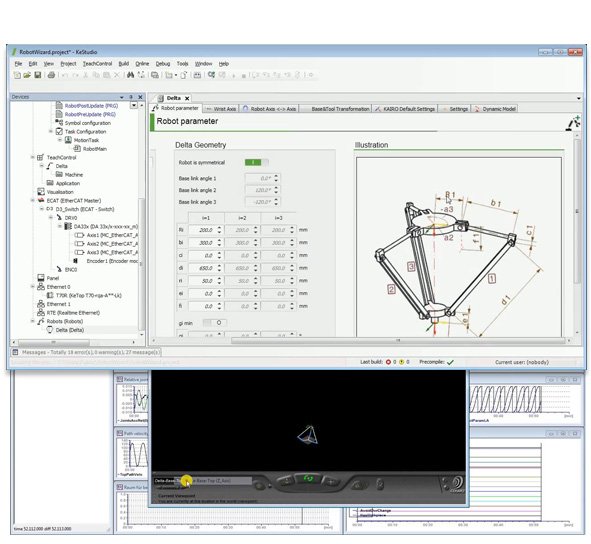This screenshot has width=591, height=544.
Task: Click the Login toolbar icon with gear
Action: coord(211,75)
